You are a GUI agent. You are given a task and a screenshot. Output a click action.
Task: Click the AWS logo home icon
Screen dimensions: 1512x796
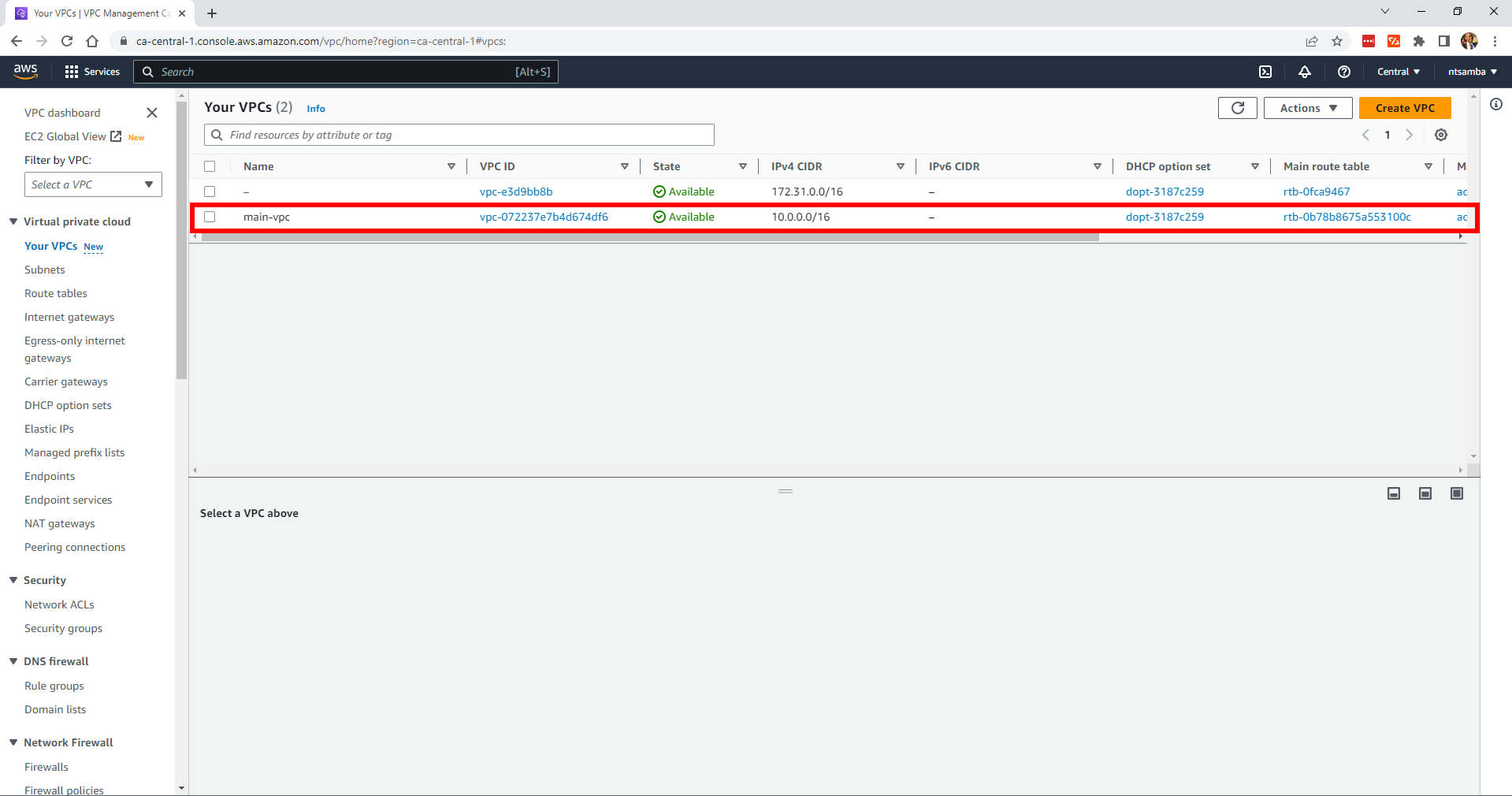[x=25, y=71]
